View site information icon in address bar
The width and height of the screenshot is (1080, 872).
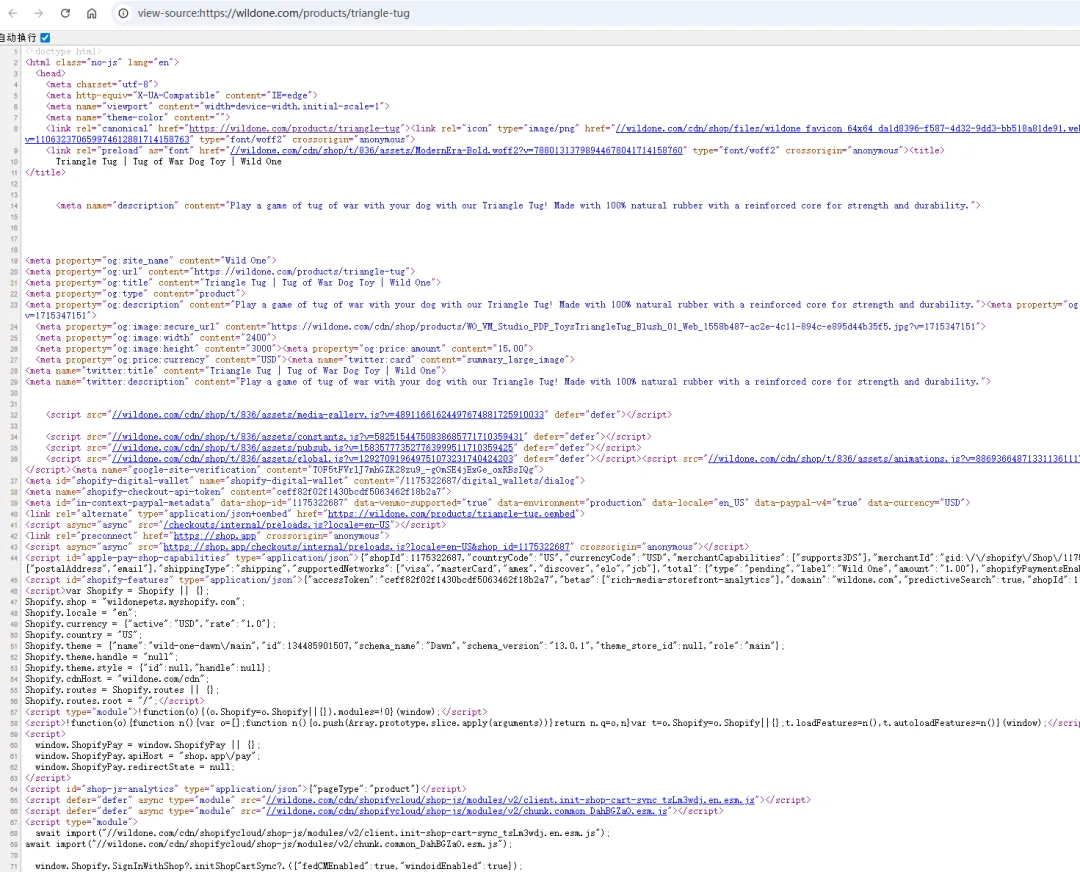point(123,13)
